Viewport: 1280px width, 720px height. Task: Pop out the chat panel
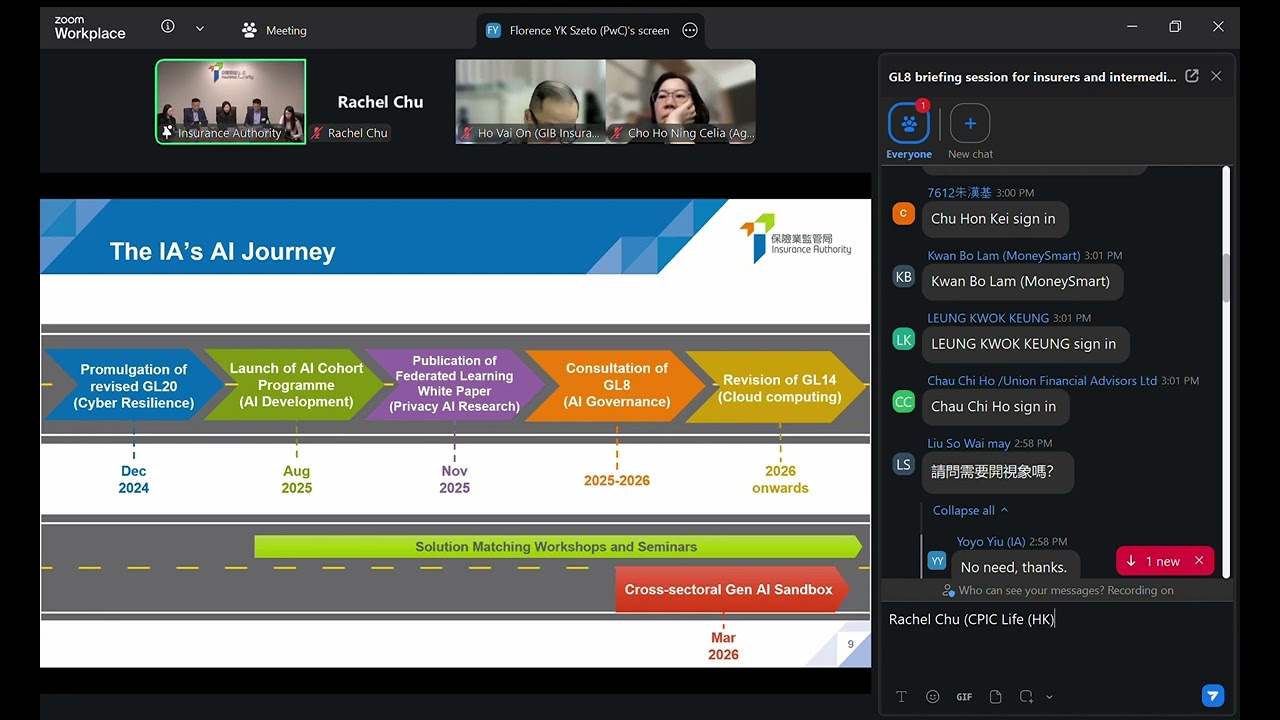pos(1192,76)
